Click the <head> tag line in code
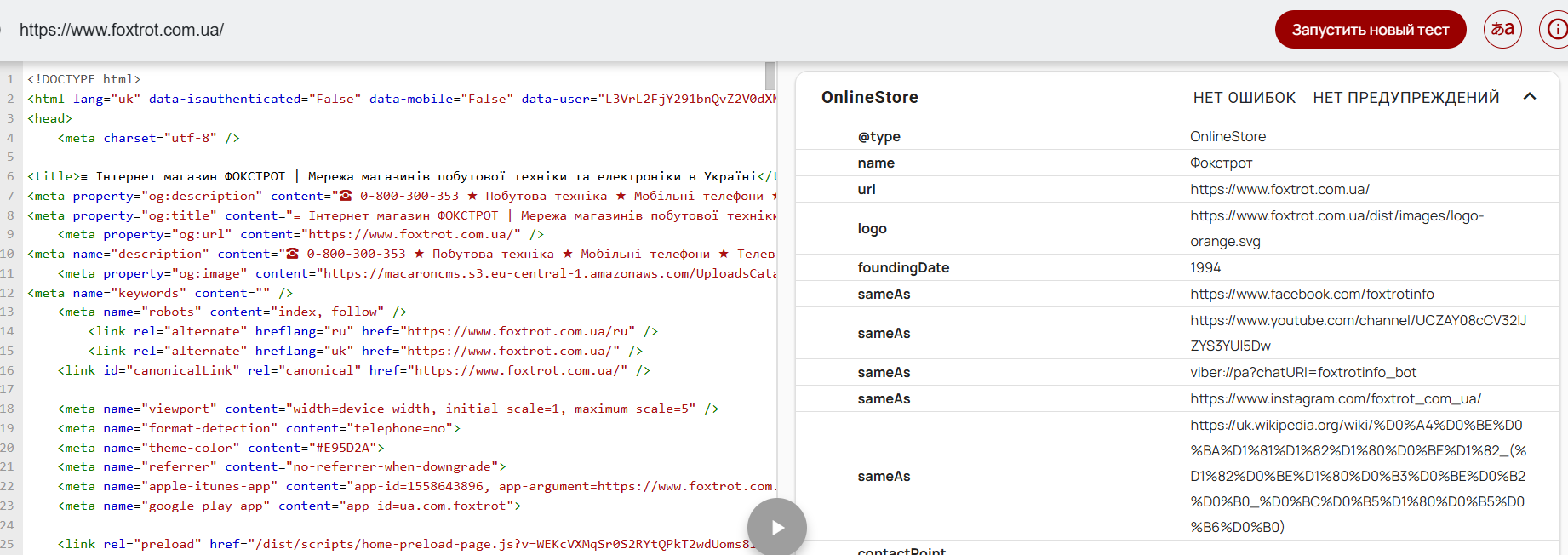This screenshot has height=555, width=1568. click(50, 118)
